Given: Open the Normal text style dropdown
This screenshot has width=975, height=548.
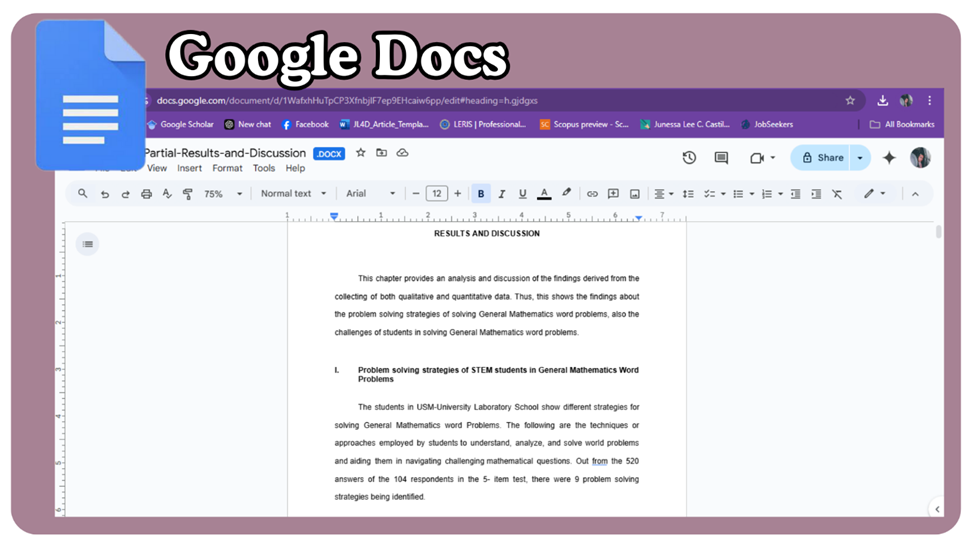Looking at the screenshot, I should pos(293,193).
